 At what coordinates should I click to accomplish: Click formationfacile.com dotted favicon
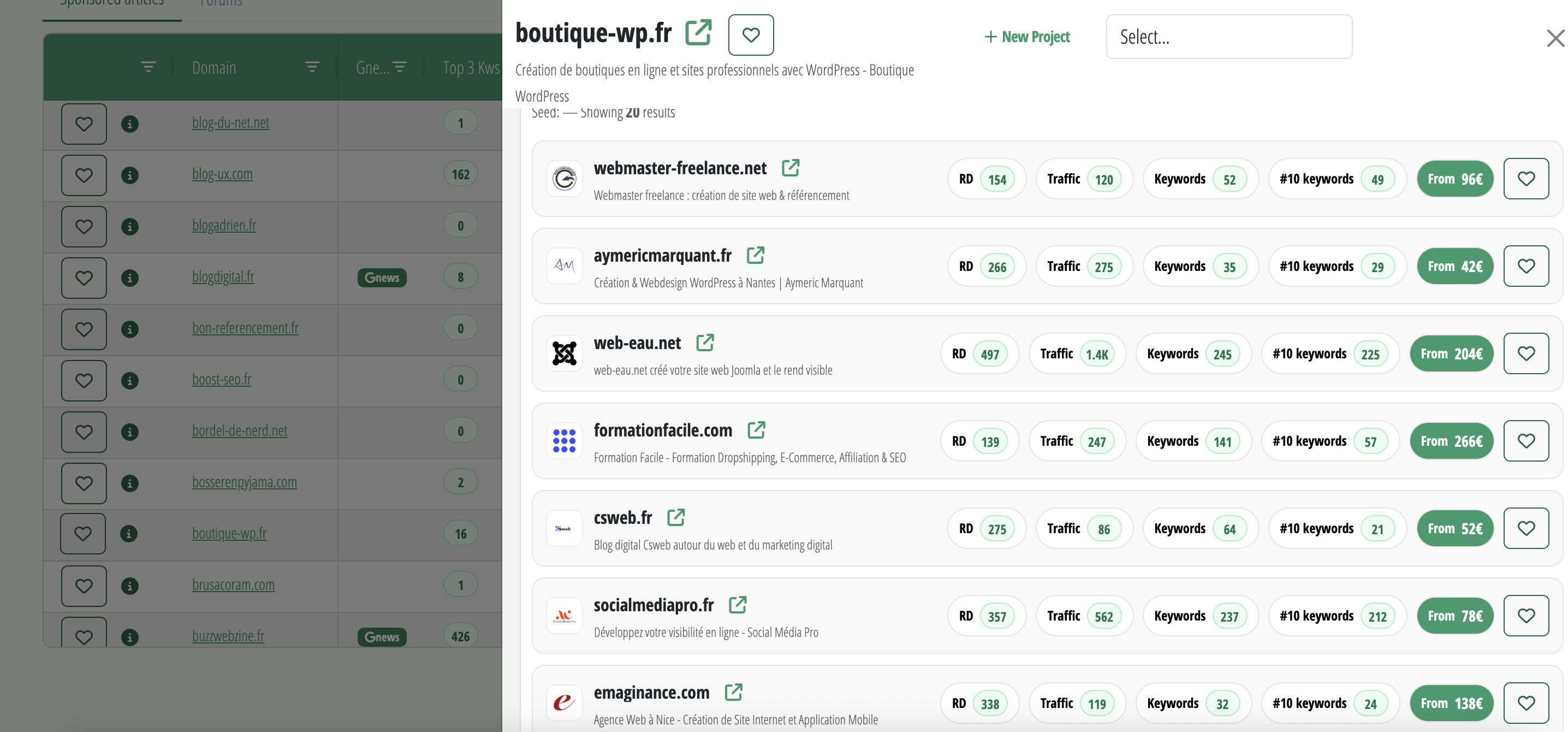(565, 441)
